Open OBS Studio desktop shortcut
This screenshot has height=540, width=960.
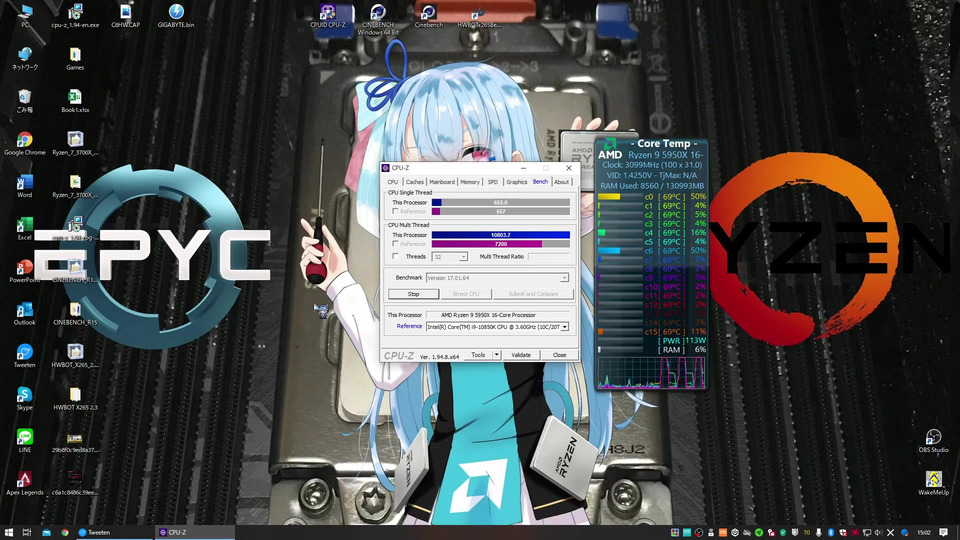tap(933, 440)
